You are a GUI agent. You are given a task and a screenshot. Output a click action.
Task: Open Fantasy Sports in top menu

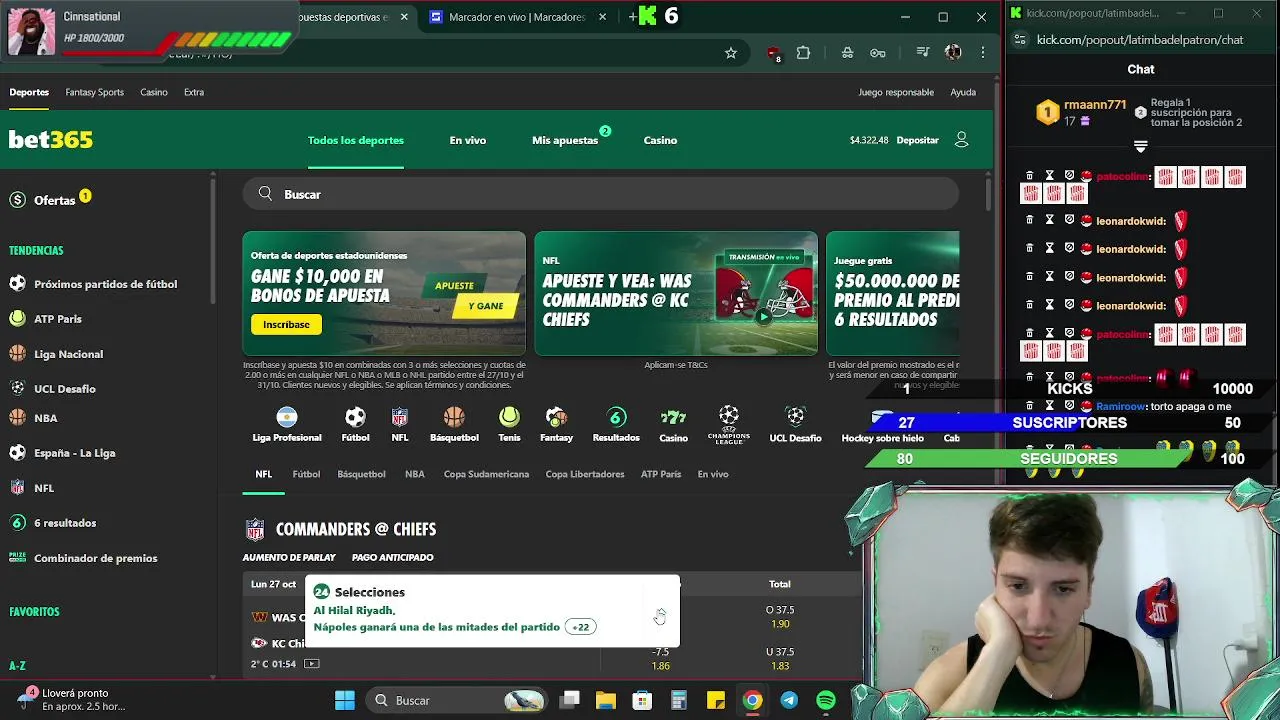click(95, 92)
